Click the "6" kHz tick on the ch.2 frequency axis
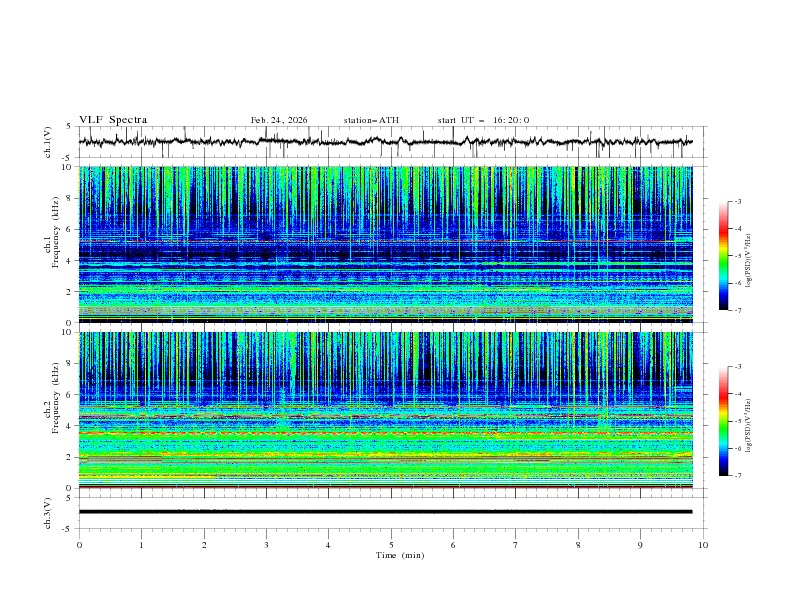 click(x=71, y=395)
